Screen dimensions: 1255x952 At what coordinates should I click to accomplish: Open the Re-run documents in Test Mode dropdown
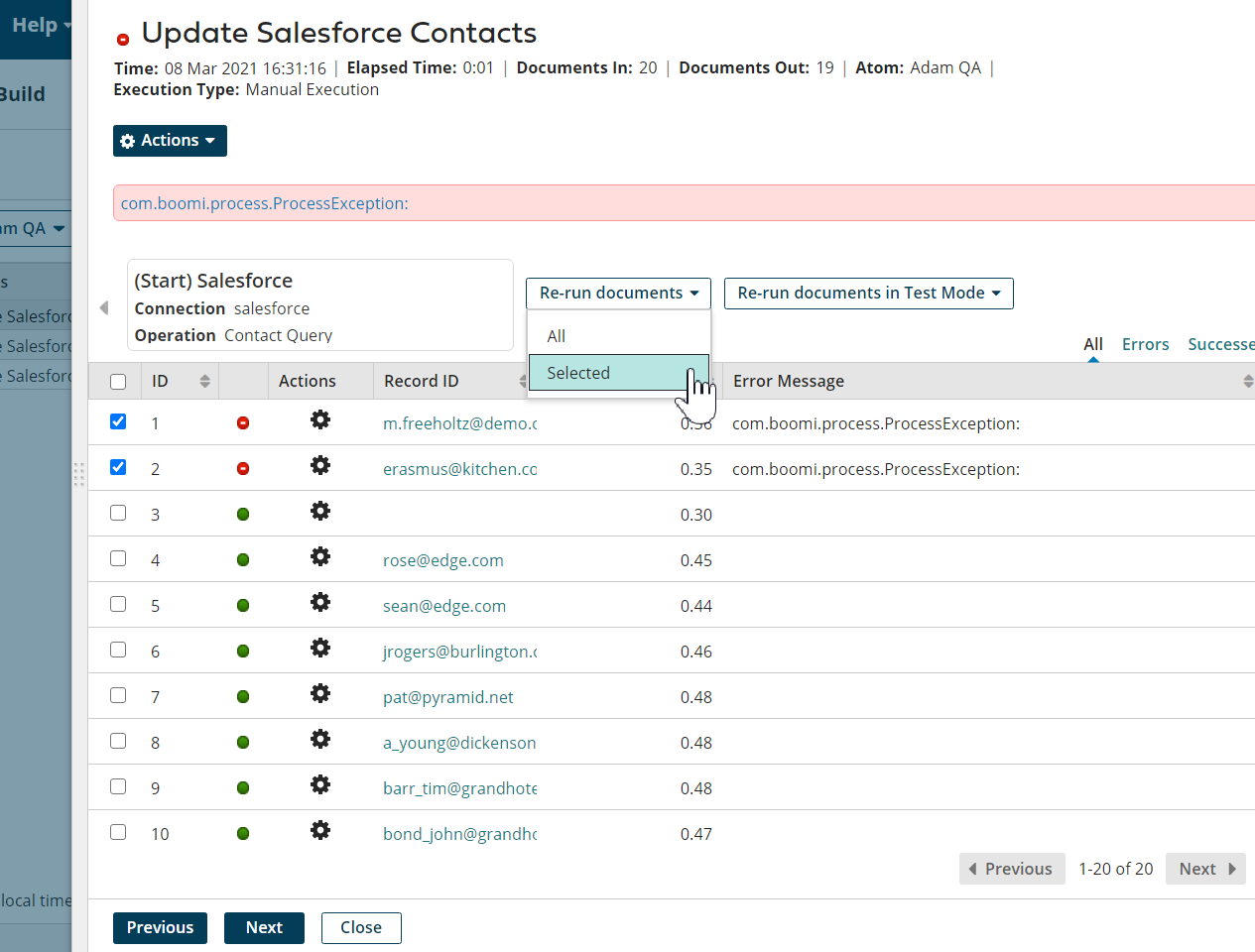(868, 293)
